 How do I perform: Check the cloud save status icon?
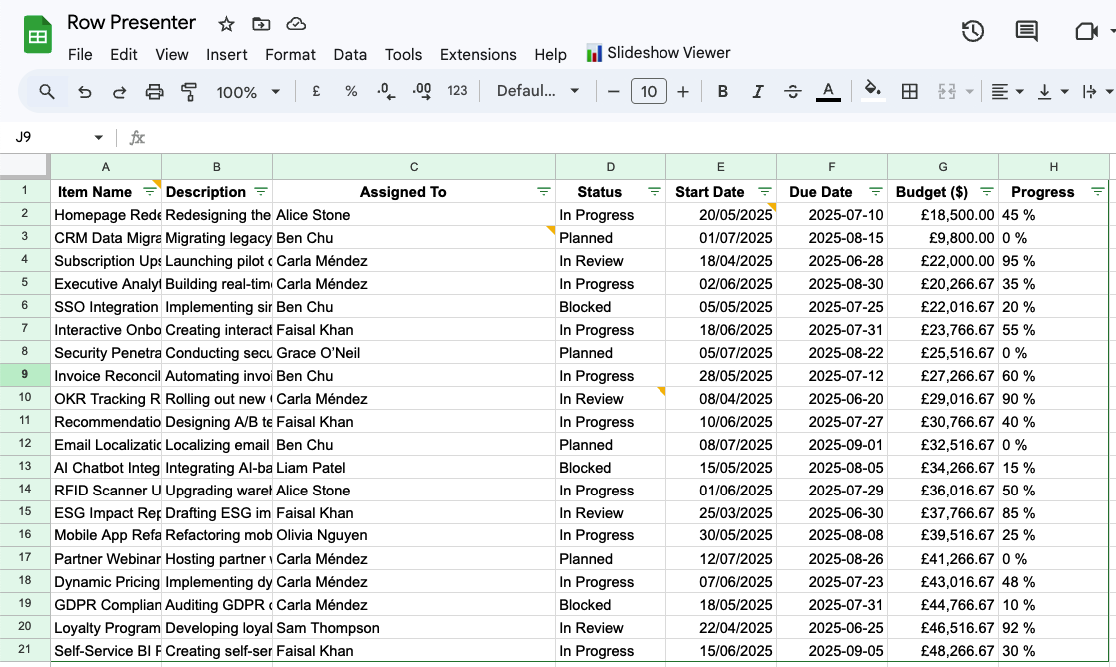tap(296, 24)
